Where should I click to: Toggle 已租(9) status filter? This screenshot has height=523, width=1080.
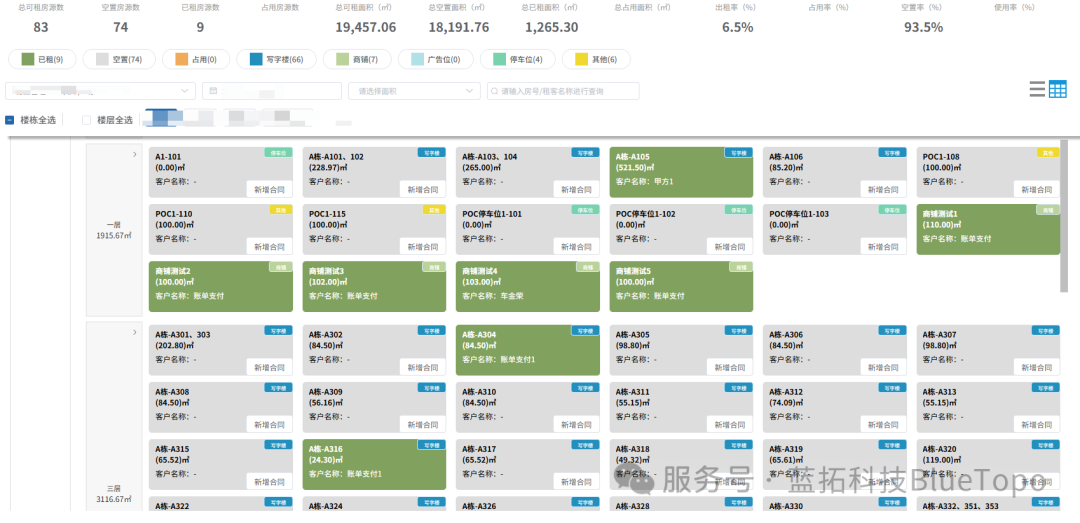(x=43, y=60)
